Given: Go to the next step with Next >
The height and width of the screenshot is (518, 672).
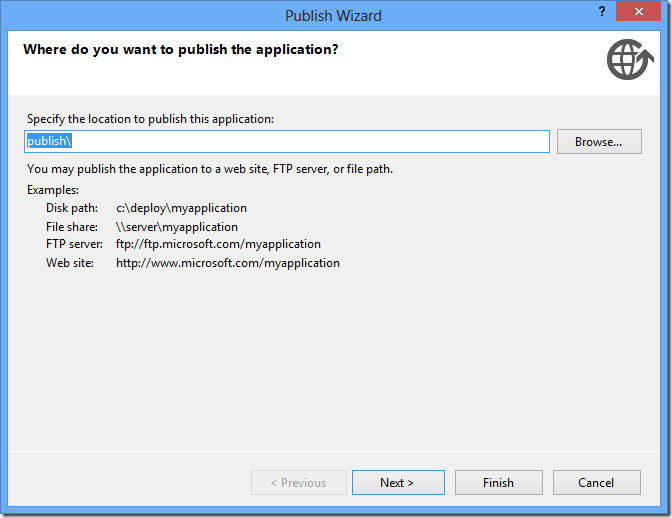Looking at the screenshot, I should 397,483.
